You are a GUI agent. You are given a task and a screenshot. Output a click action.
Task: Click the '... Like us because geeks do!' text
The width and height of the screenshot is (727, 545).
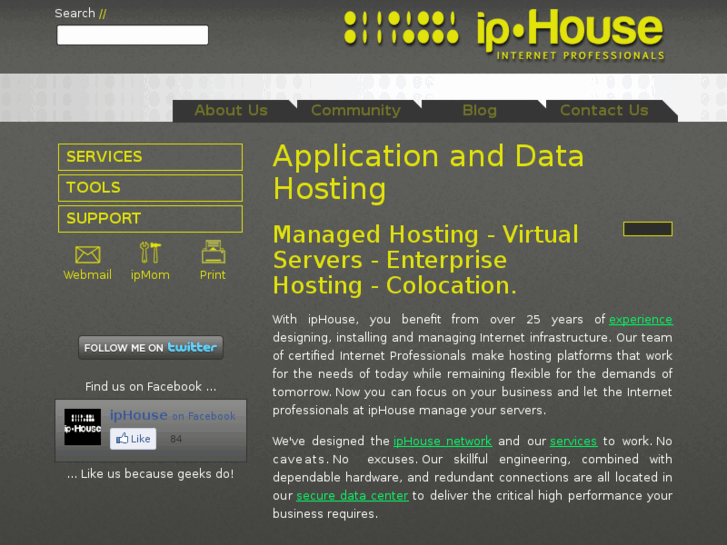pyautogui.click(x=151, y=474)
